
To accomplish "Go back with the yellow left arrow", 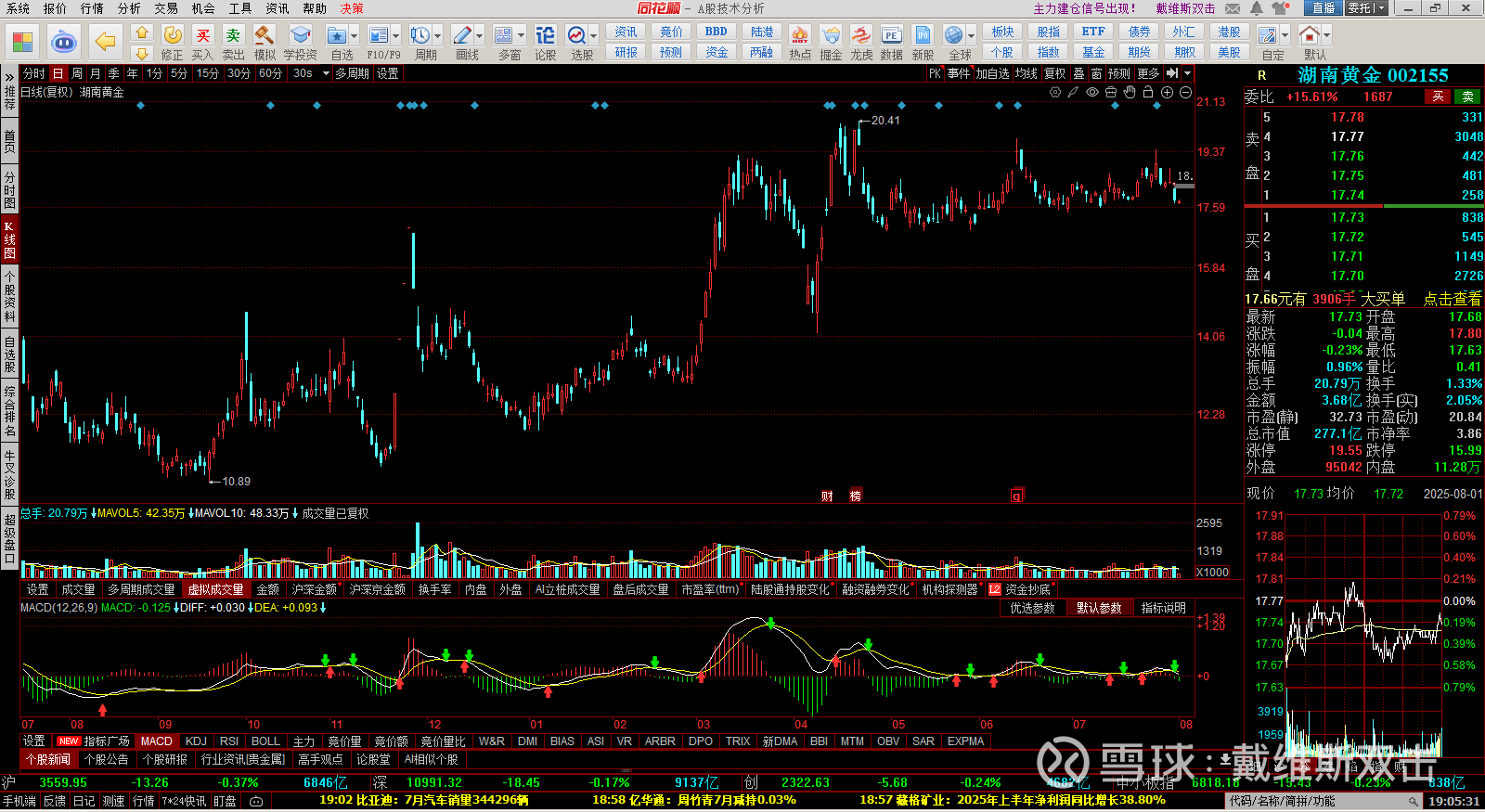I will pos(105,42).
